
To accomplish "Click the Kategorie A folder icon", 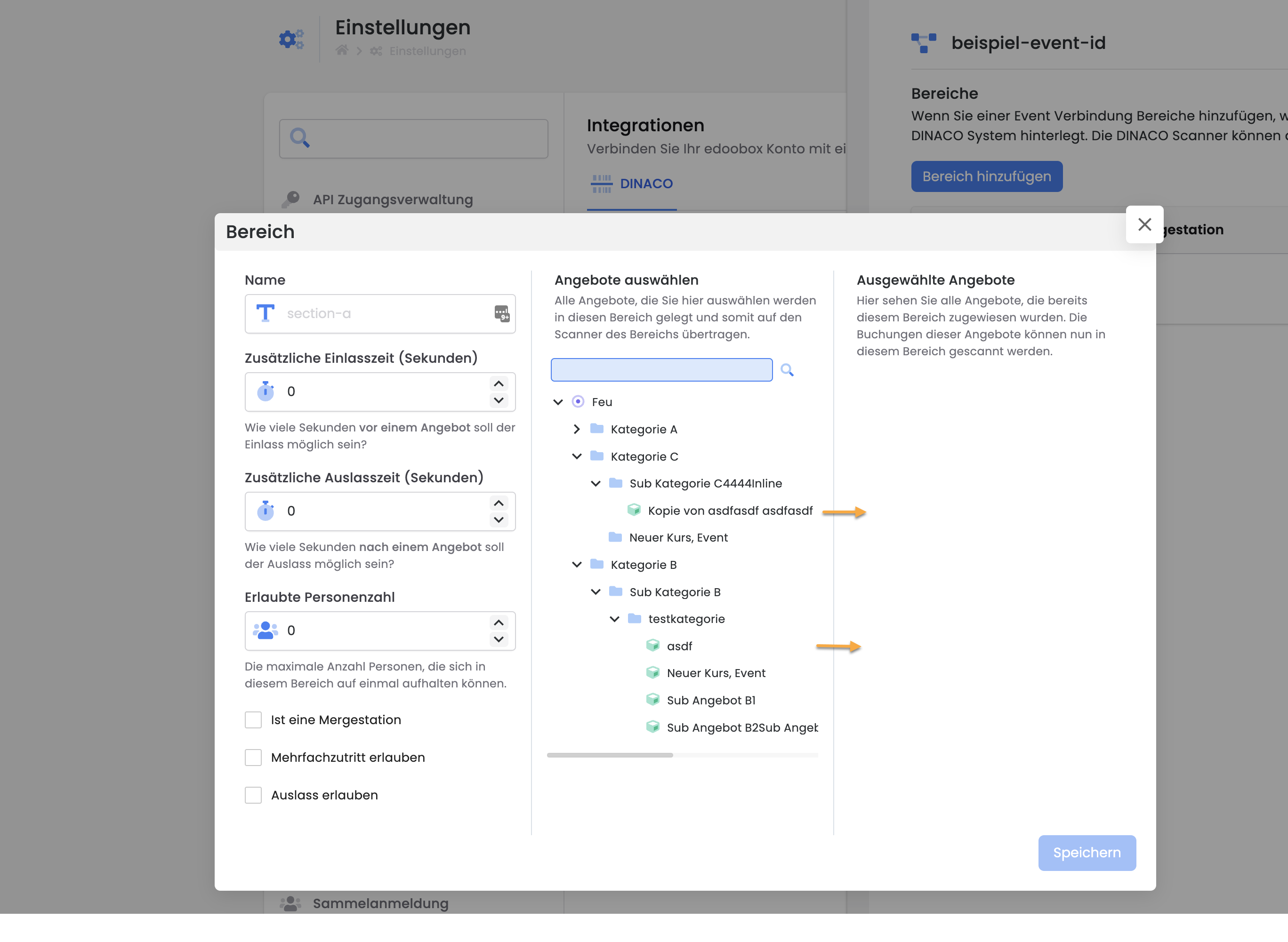I will point(596,429).
